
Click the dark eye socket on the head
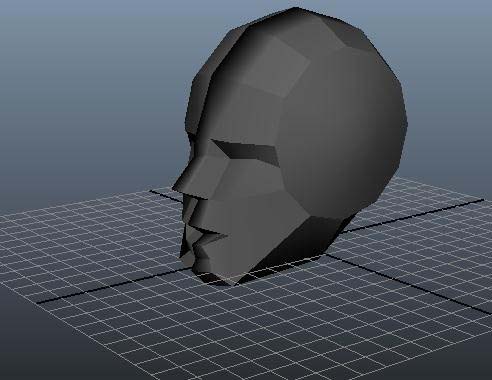click(x=248, y=152)
